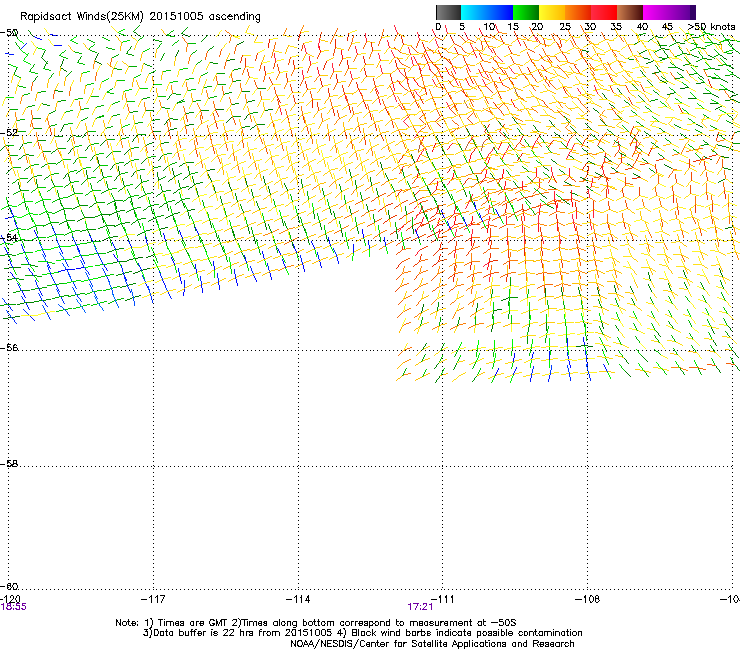
Task: Click the red 30-35 knots color swatch
Action: point(604,12)
